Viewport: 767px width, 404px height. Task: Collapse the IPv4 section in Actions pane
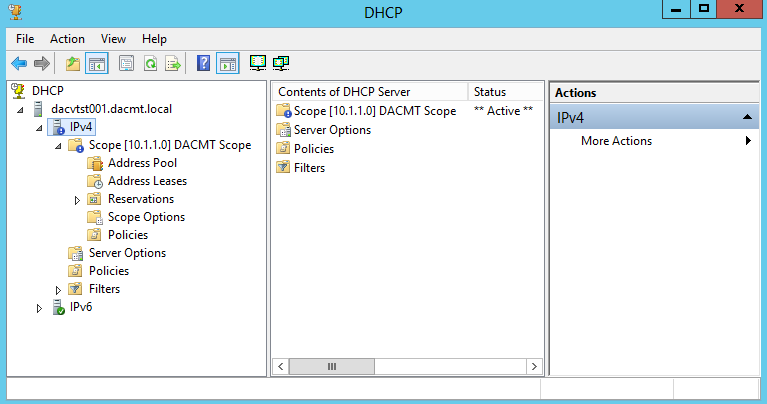[747, 117]
